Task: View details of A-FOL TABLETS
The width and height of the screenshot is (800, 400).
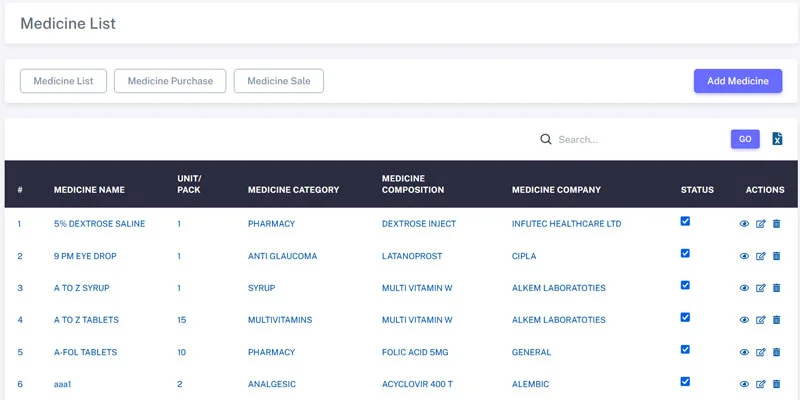Action: point(744,352)
